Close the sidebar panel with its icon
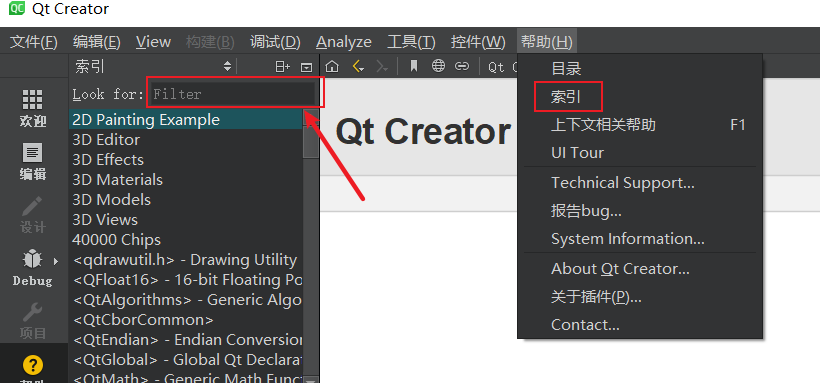This screenshot has height=383, width=820. (306, 67)
